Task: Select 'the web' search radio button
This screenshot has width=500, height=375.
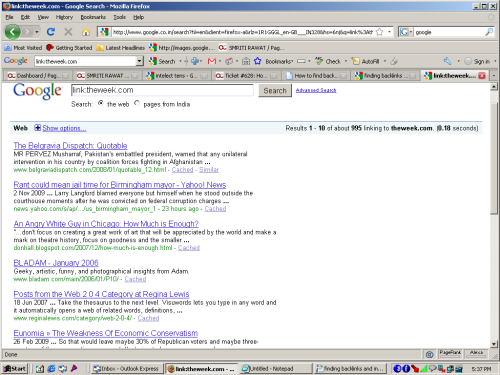Action: (101, 103)
